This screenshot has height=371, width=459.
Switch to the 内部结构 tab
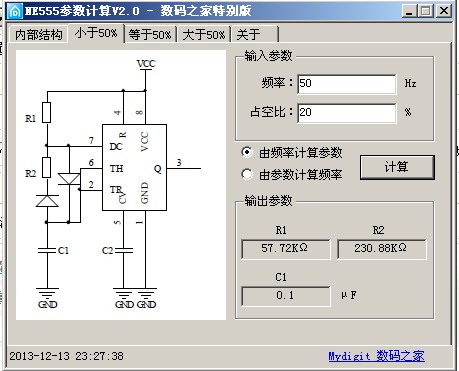[39, 34]
